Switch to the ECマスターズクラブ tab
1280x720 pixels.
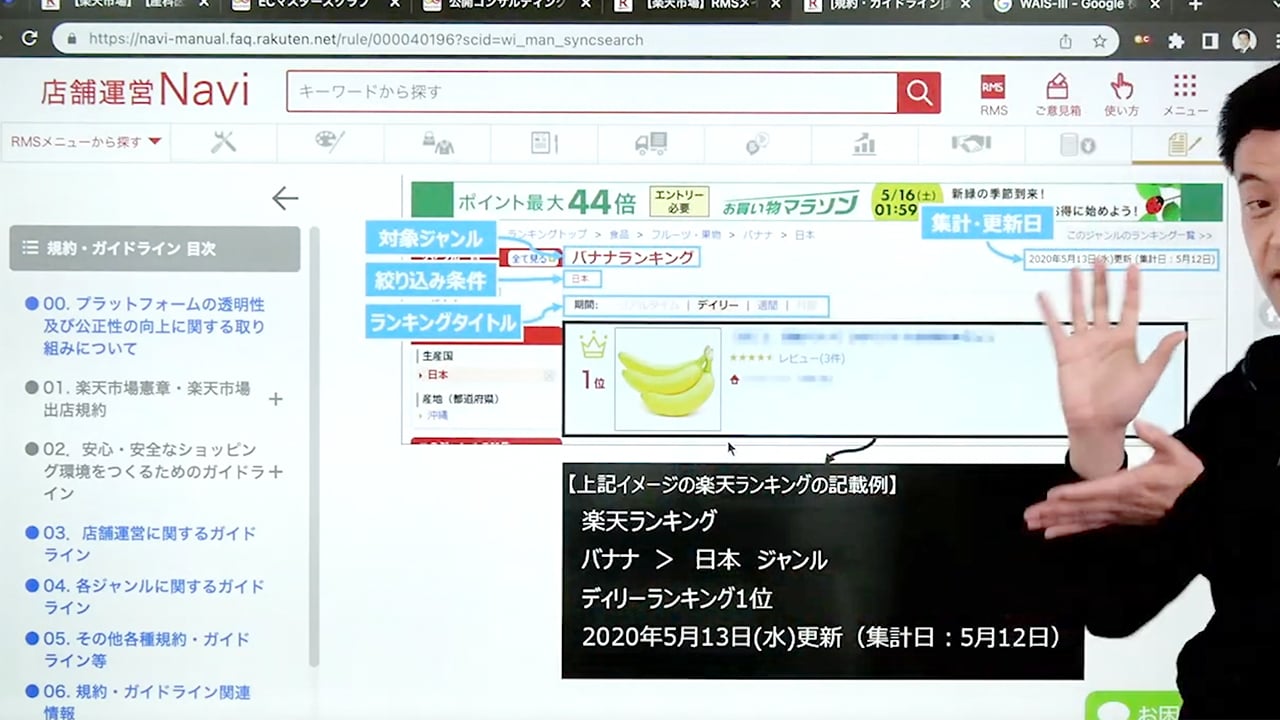coord(313,6)
